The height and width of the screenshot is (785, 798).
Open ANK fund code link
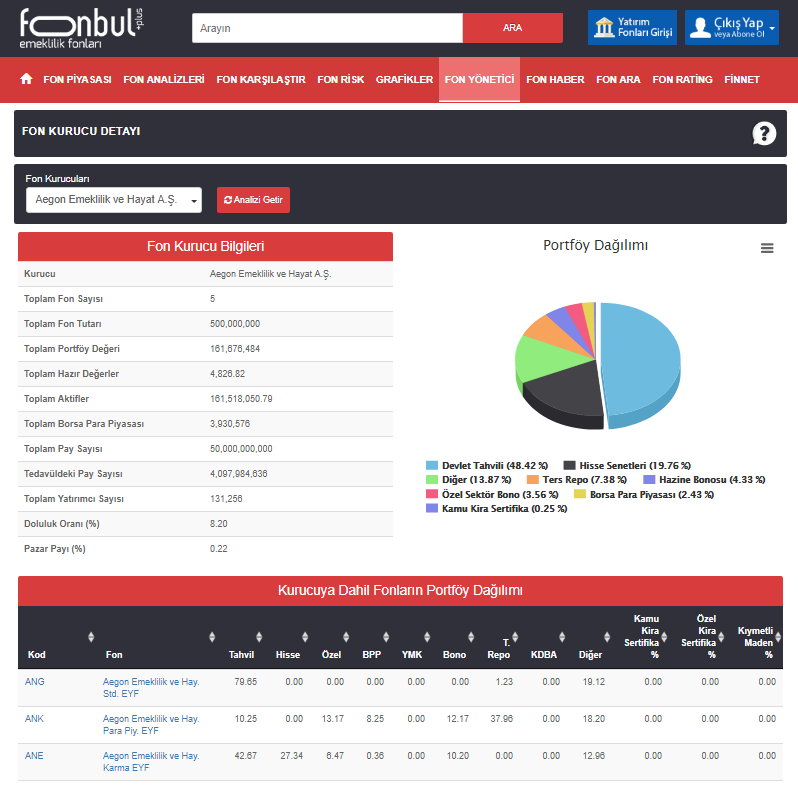pos(34,719)
